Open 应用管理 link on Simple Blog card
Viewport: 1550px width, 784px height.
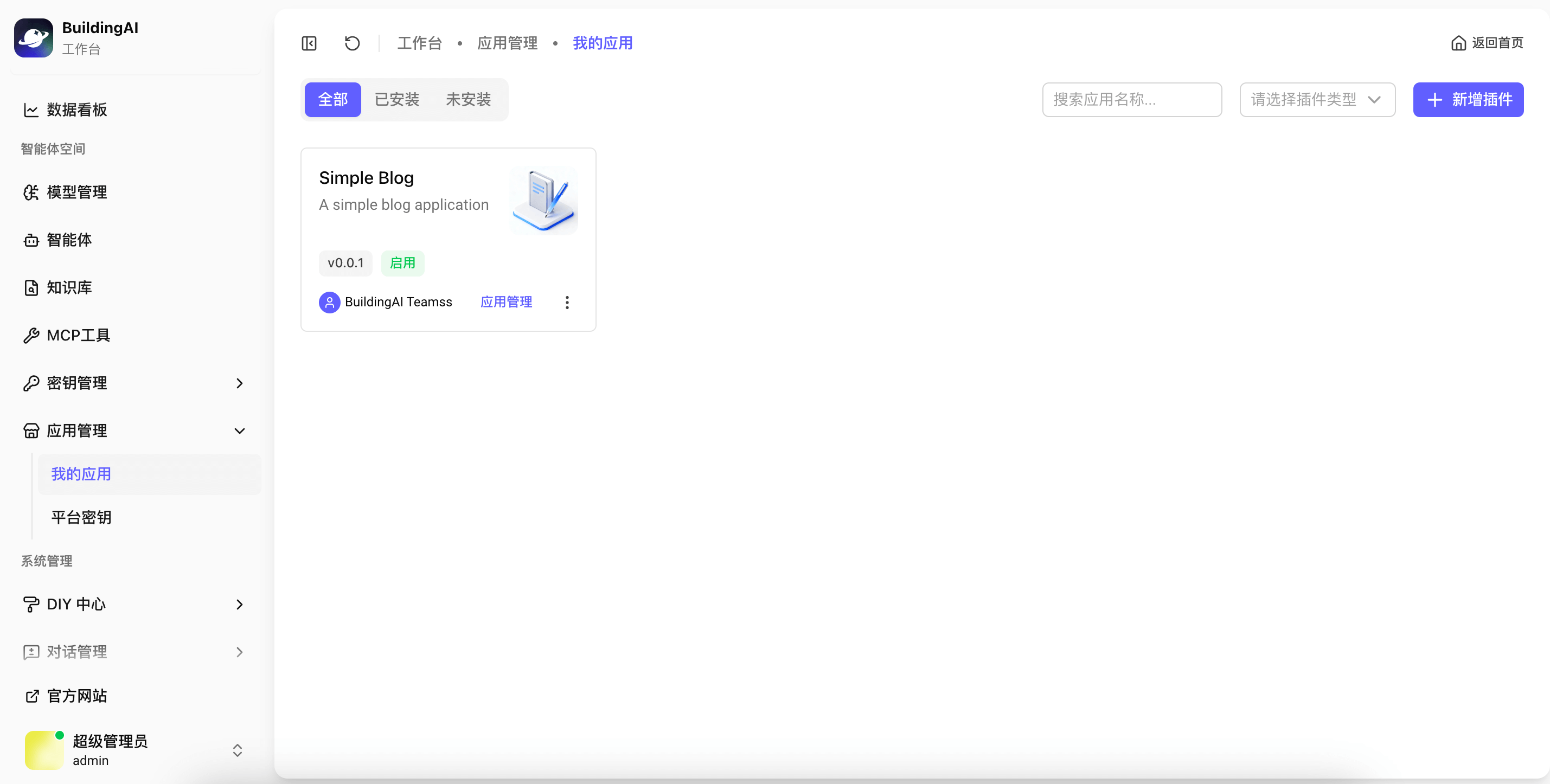[506, 302]
